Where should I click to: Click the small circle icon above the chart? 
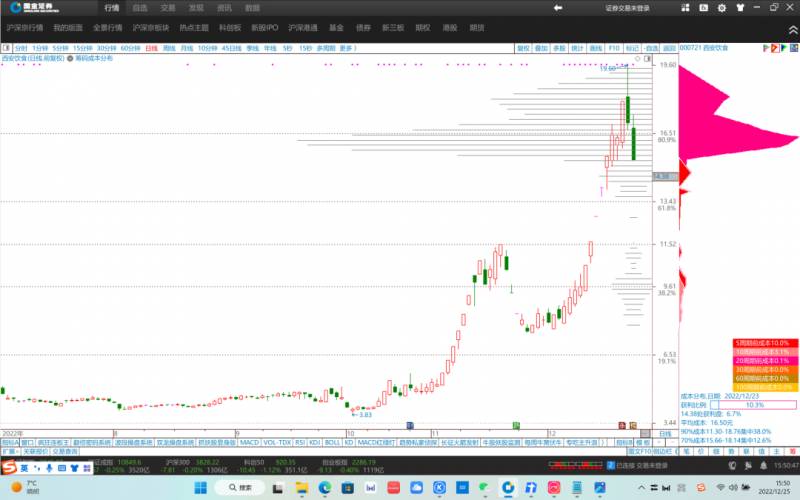[637, 59]
